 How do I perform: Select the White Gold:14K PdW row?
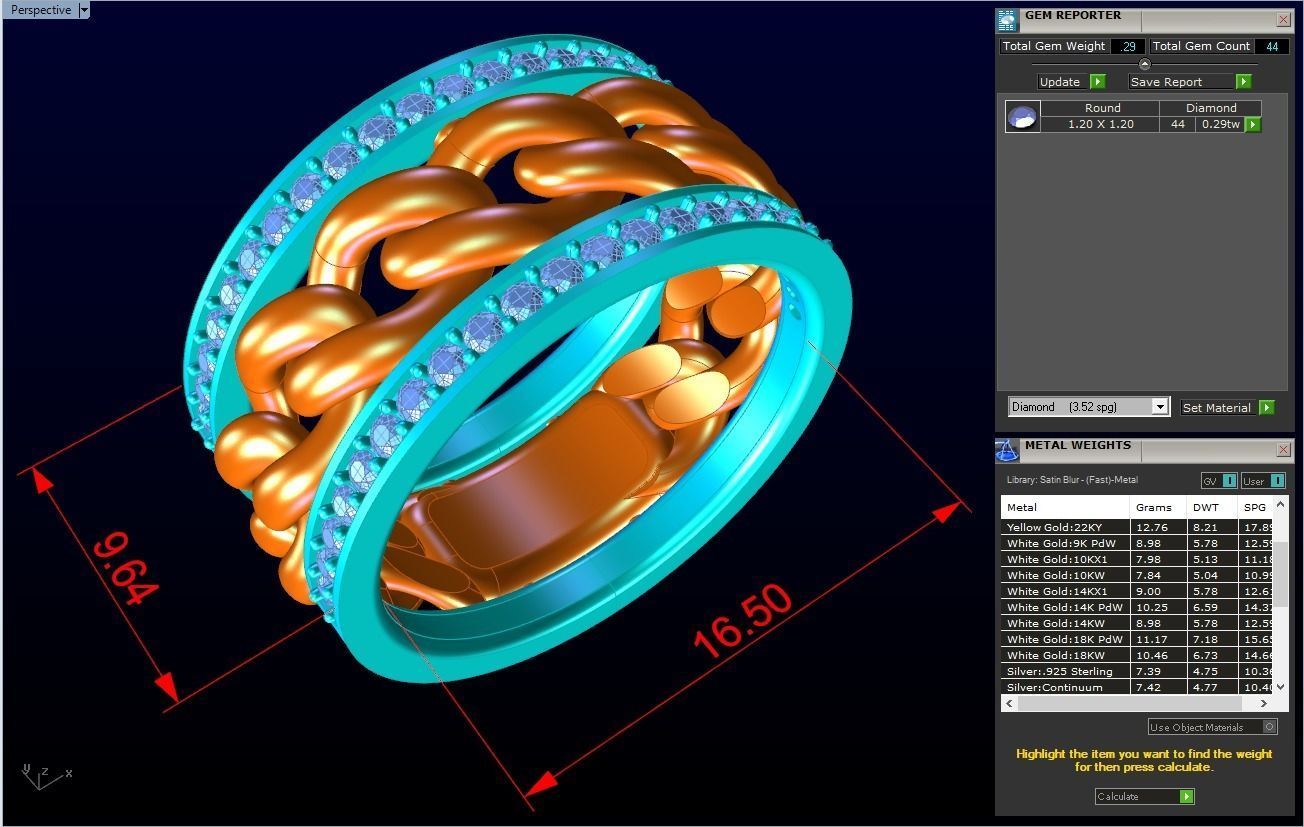[x=1137, y=607]
